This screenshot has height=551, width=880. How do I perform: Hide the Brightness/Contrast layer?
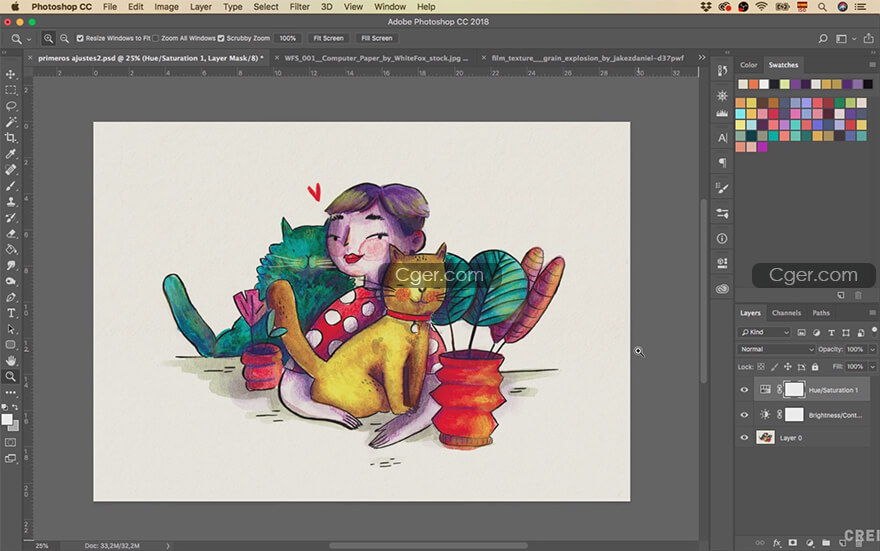pos(744,415)
